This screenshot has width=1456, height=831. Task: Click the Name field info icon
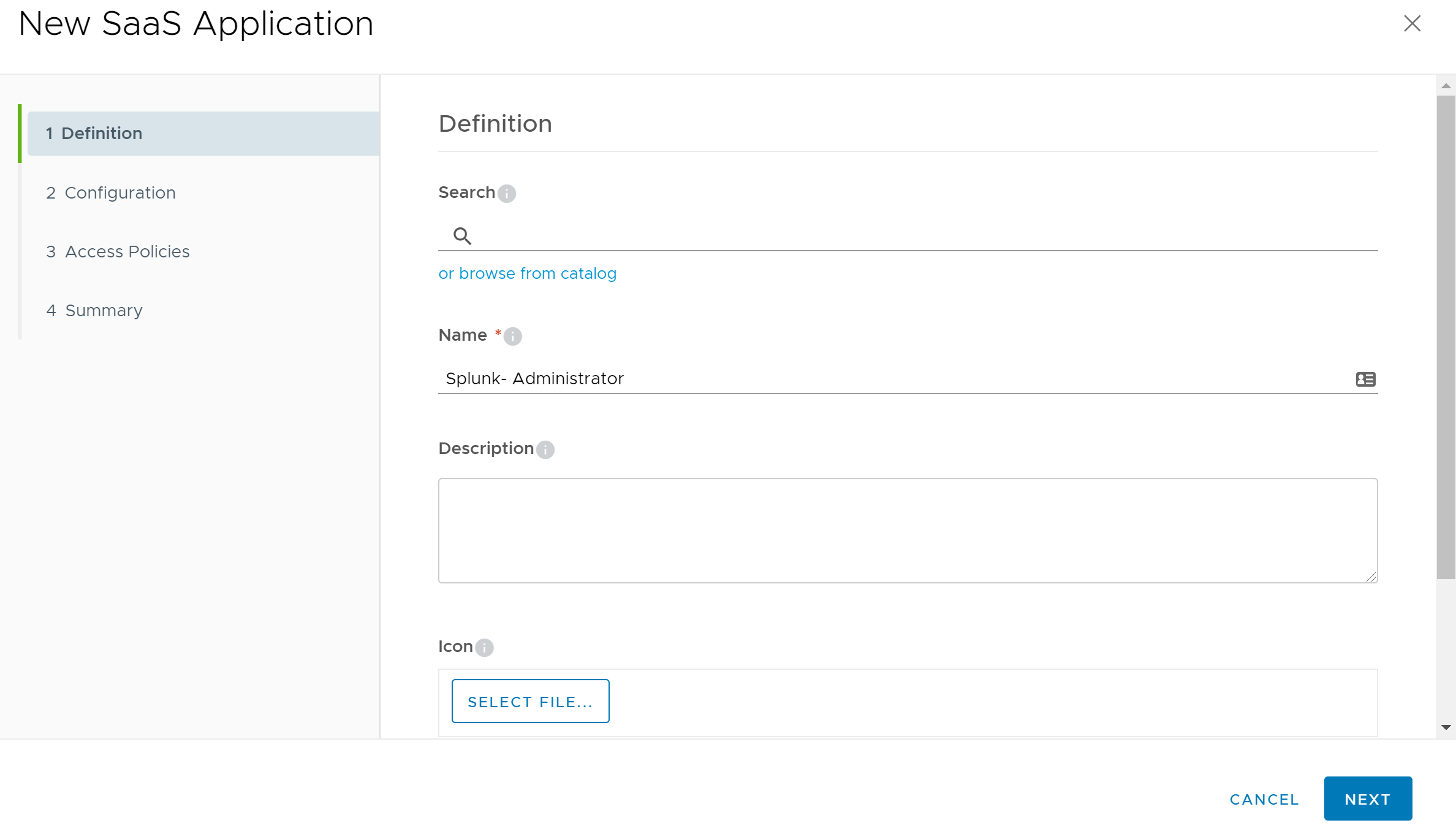pos(512,336)
